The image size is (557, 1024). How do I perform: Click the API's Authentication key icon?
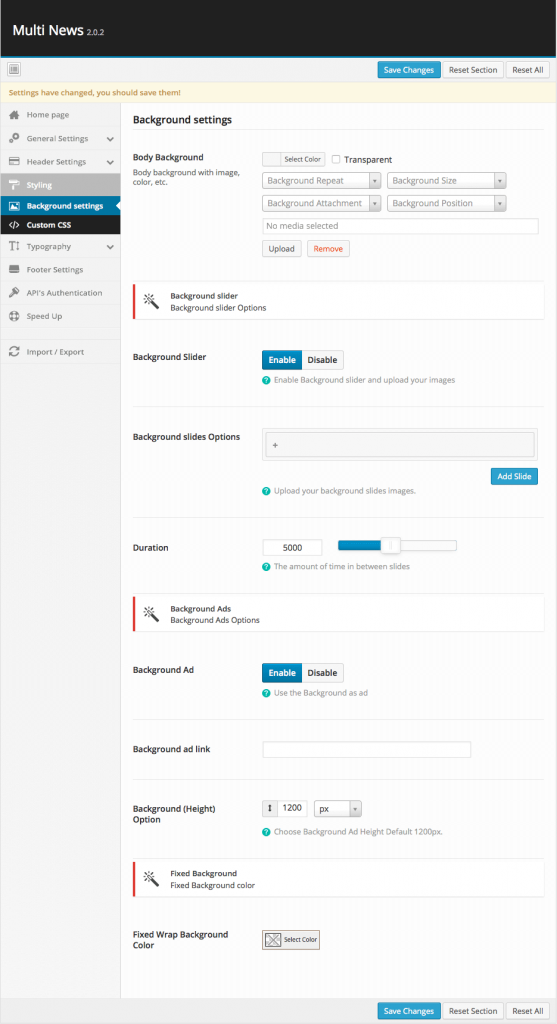pyautogui.click(x=14, y=293)
